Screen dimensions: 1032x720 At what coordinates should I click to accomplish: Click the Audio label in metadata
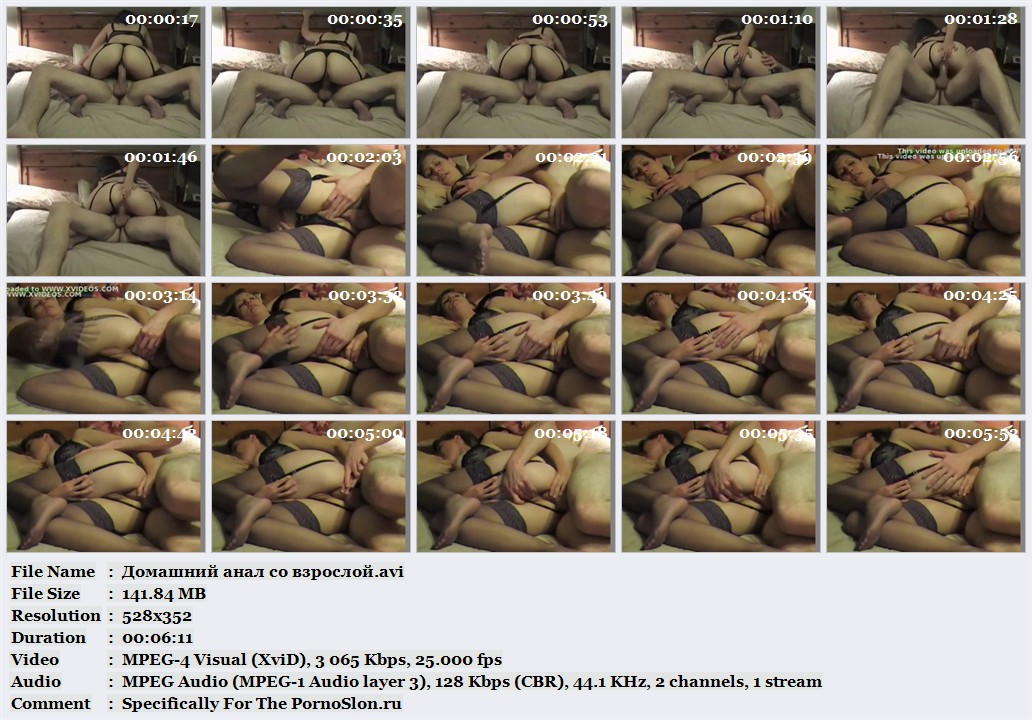tap(36, 682)
